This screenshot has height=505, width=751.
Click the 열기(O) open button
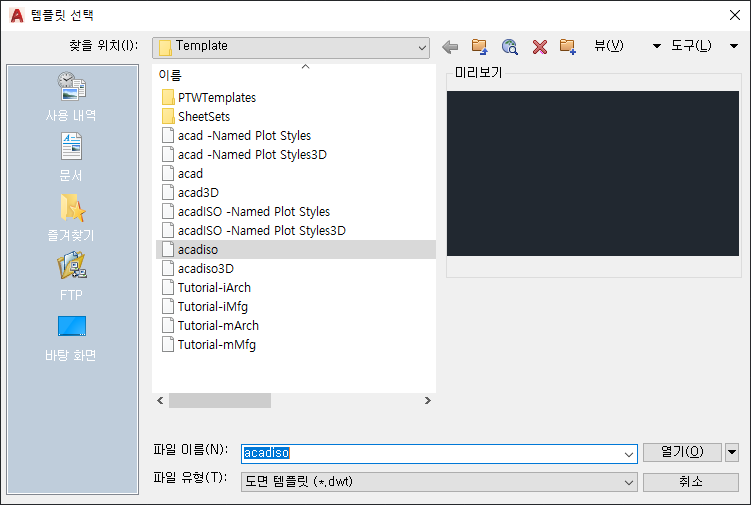tap(682, 452)
